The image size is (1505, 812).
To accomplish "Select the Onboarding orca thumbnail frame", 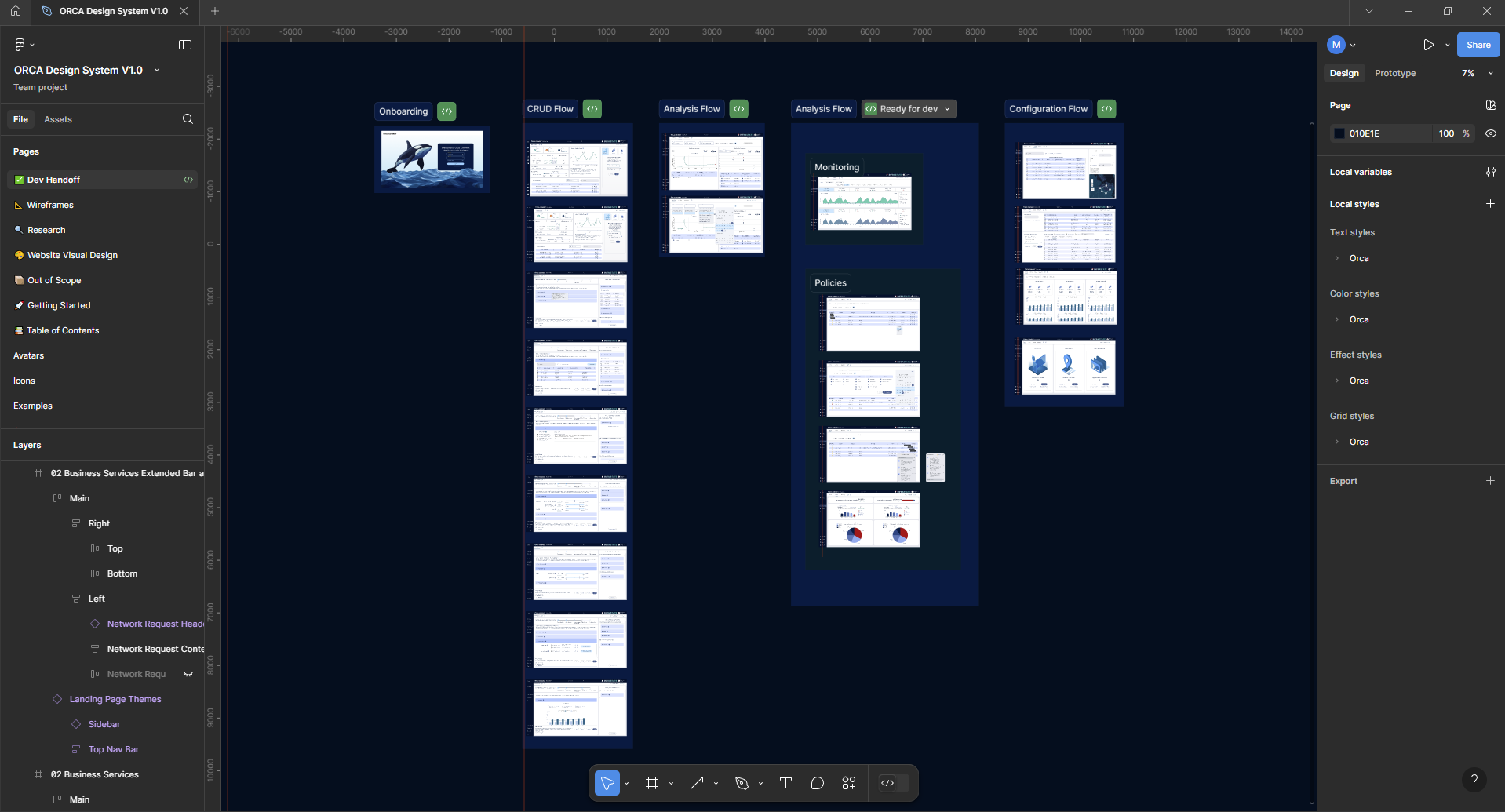I will tap(432, 159).
